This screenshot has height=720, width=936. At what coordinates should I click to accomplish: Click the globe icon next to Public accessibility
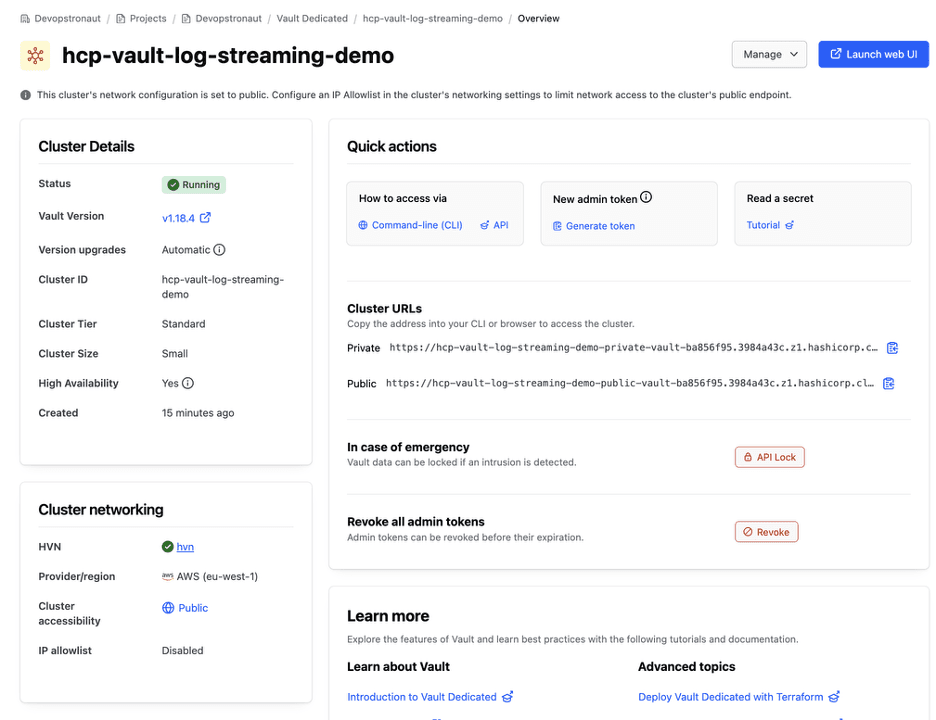[x=168, y=608]
